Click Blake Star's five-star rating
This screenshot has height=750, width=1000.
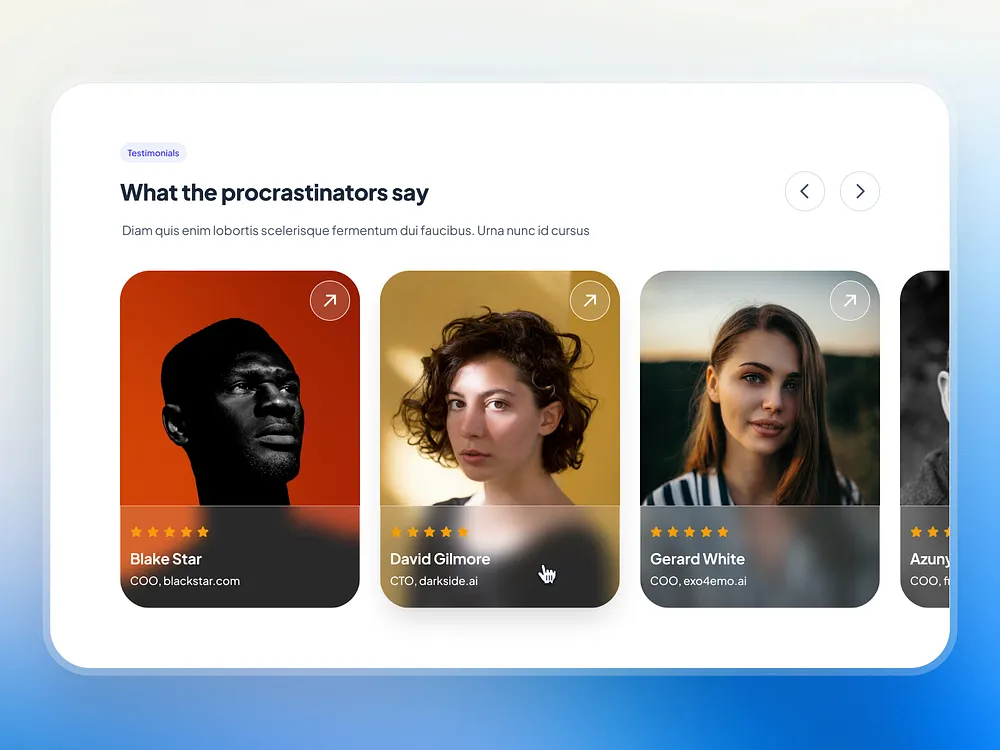click(x=170, y=532)
